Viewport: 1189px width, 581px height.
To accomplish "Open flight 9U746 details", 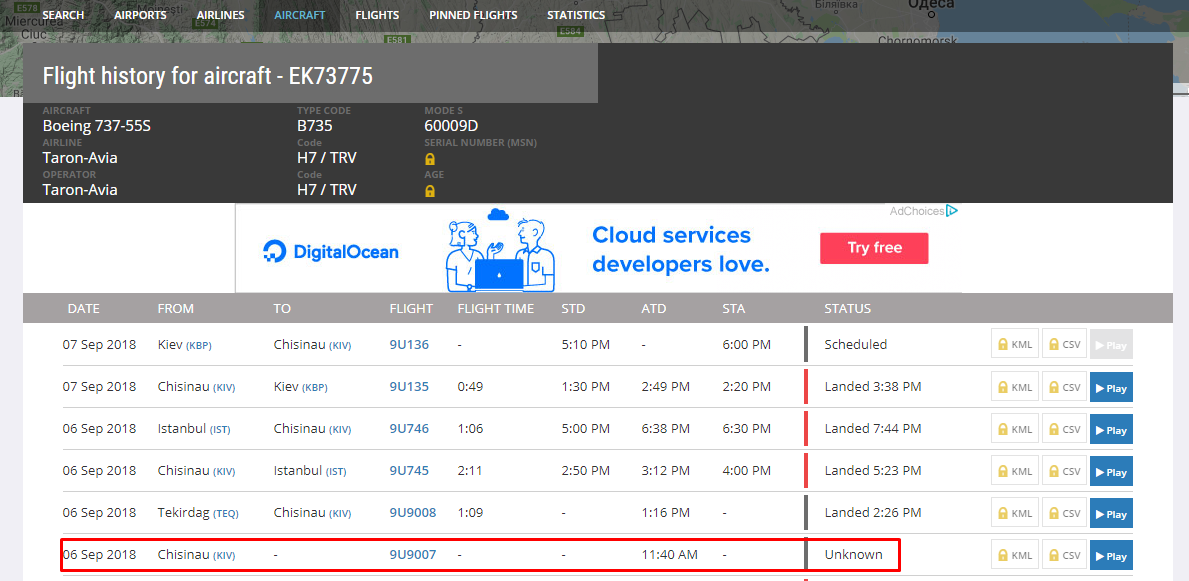I will coord(409,429).
